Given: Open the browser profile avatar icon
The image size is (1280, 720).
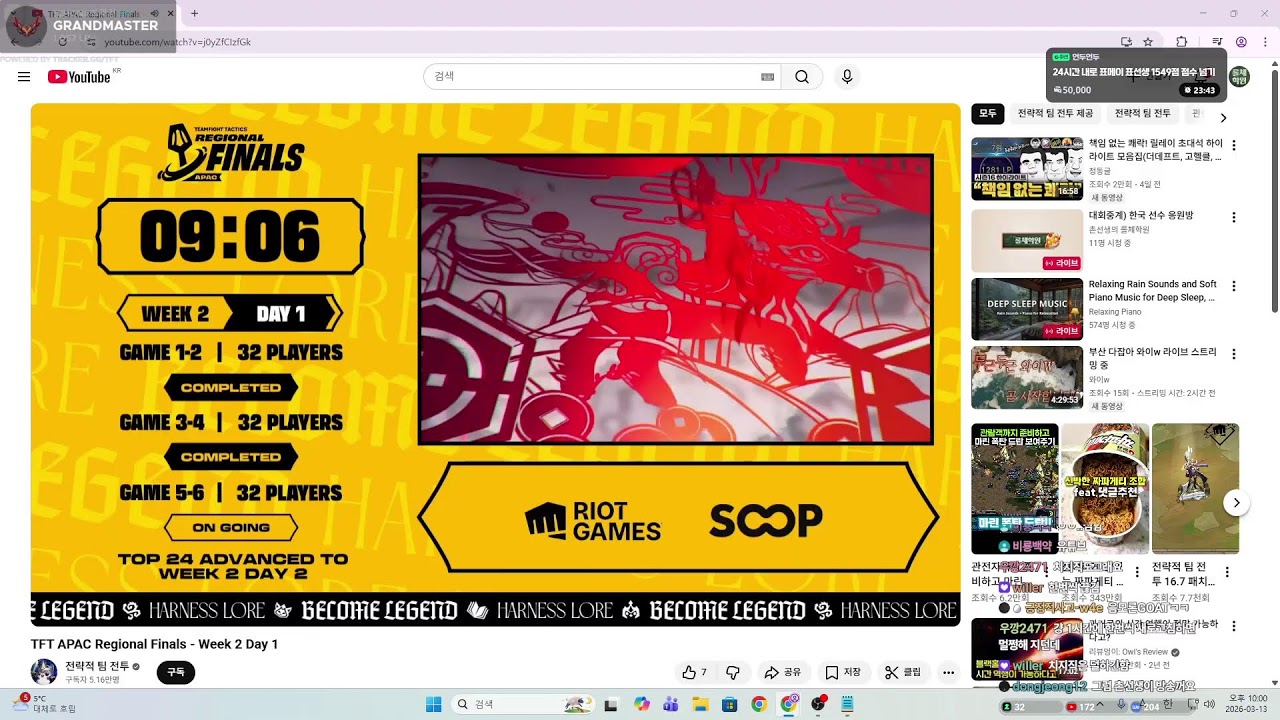Looking at the screenshot, I should [x=1241, y=42].
